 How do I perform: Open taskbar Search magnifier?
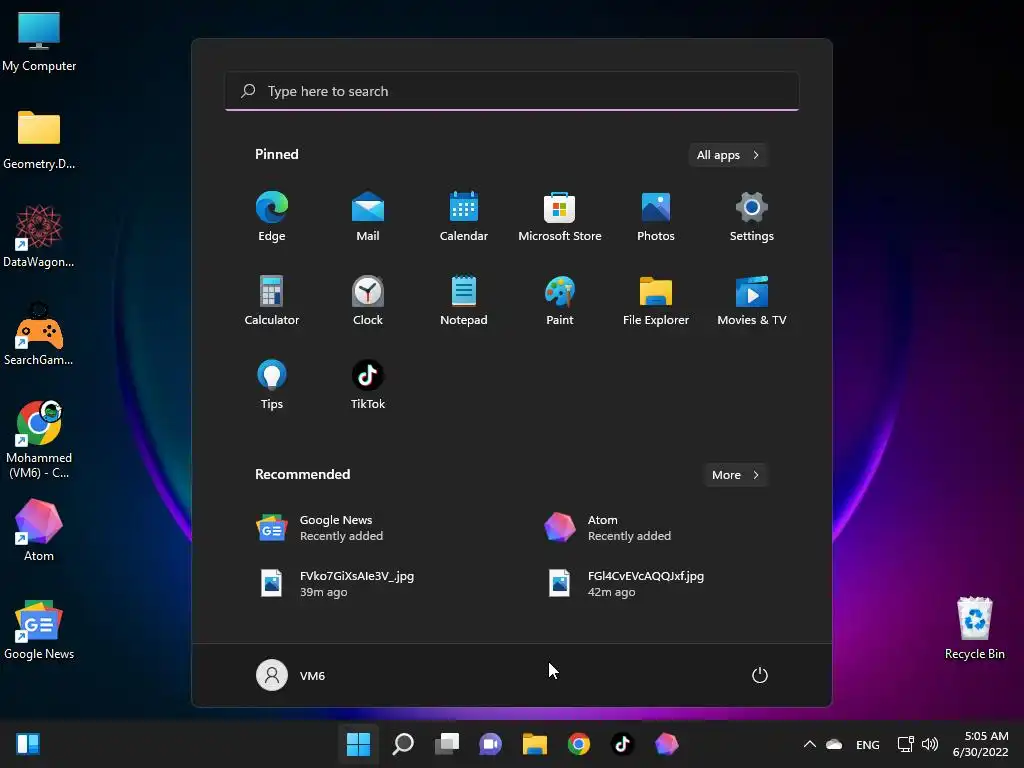(x=403, y=744)
